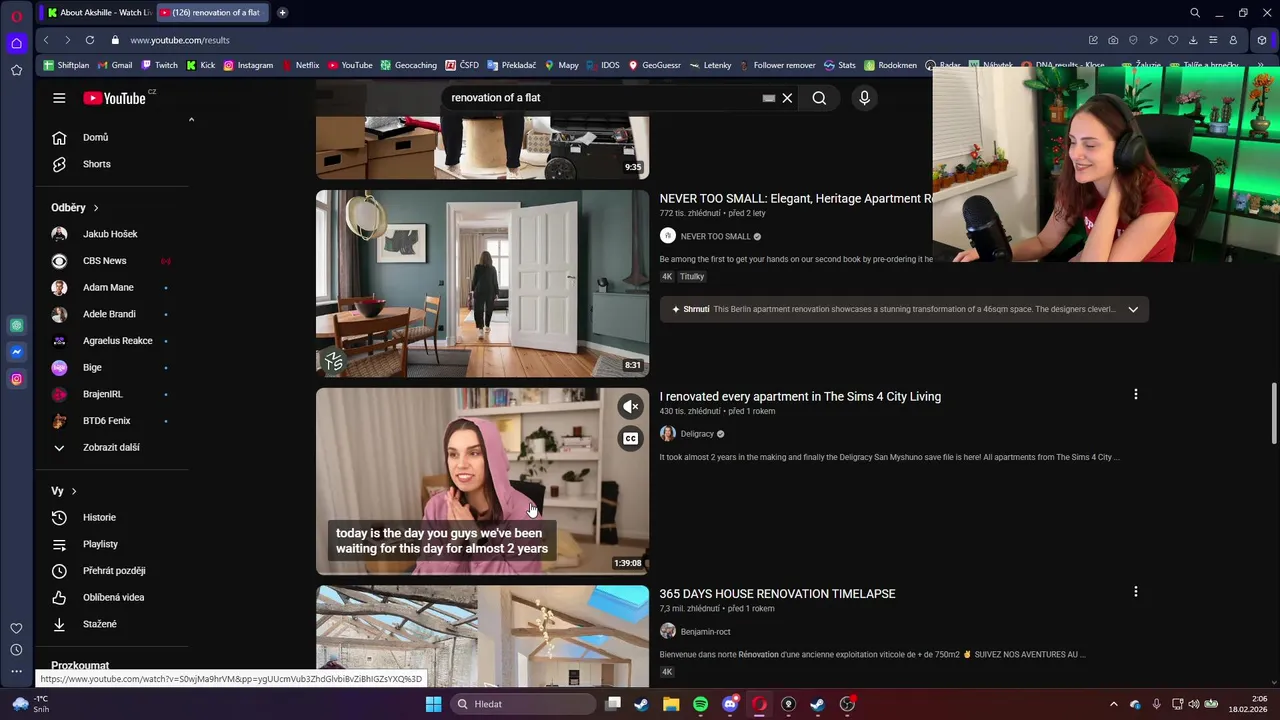The image size is (1280, 720).
Task: Open more options for Sims 4 video
Action: click(x=1135, y=395)
